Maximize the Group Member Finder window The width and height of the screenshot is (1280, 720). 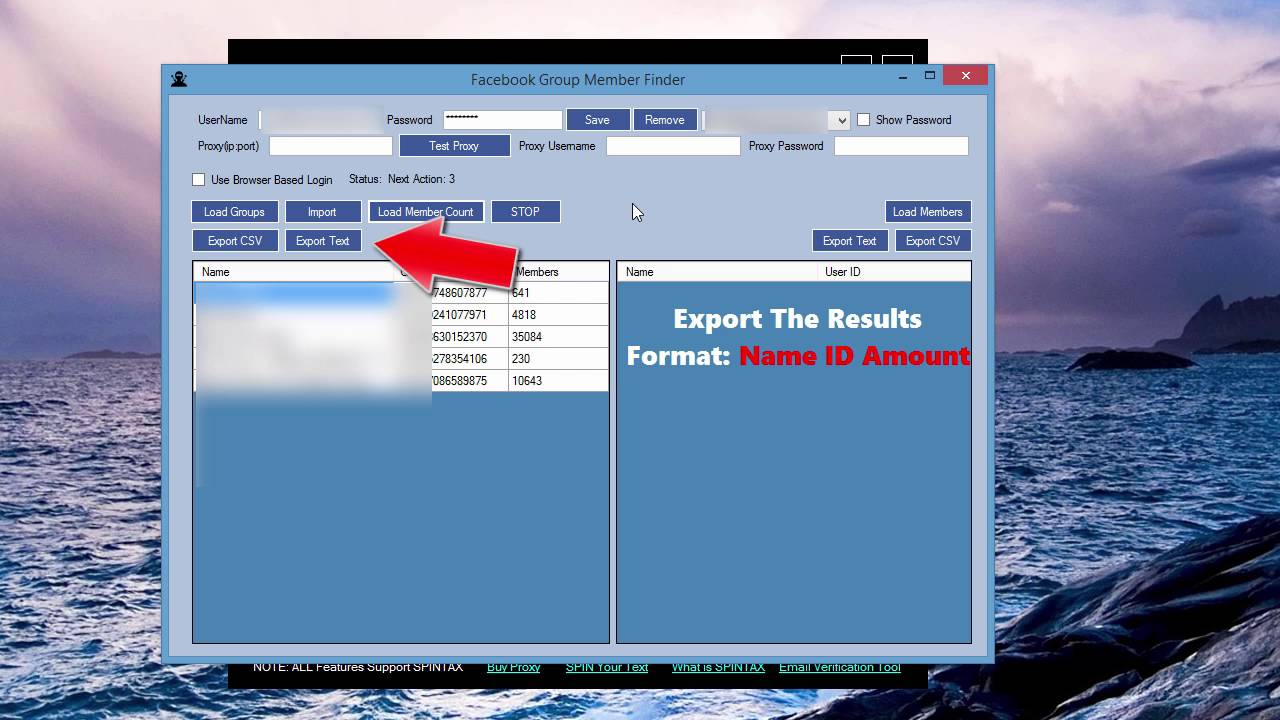(930, 75)
